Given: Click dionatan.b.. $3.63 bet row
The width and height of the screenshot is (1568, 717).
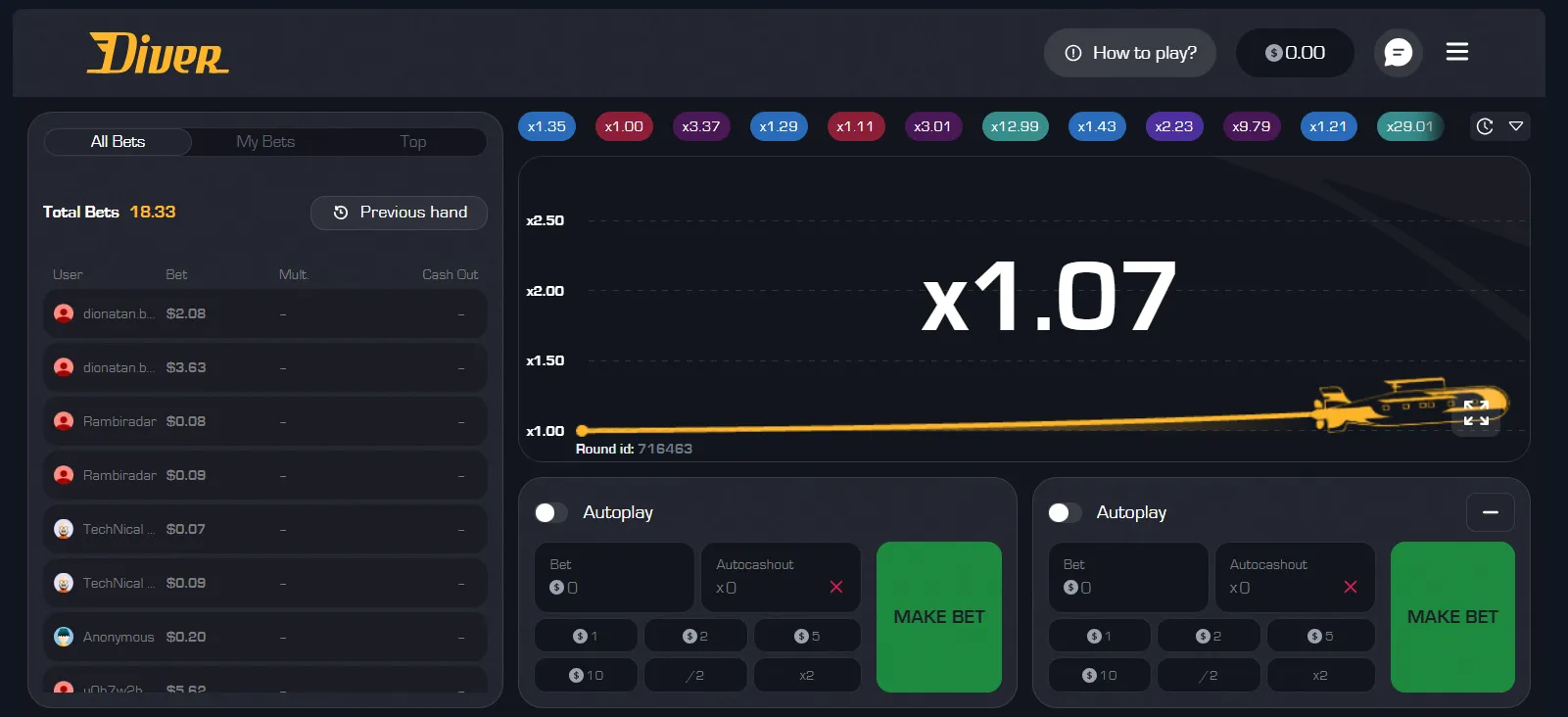Looking at the screenshot, I should coord(265,367).
